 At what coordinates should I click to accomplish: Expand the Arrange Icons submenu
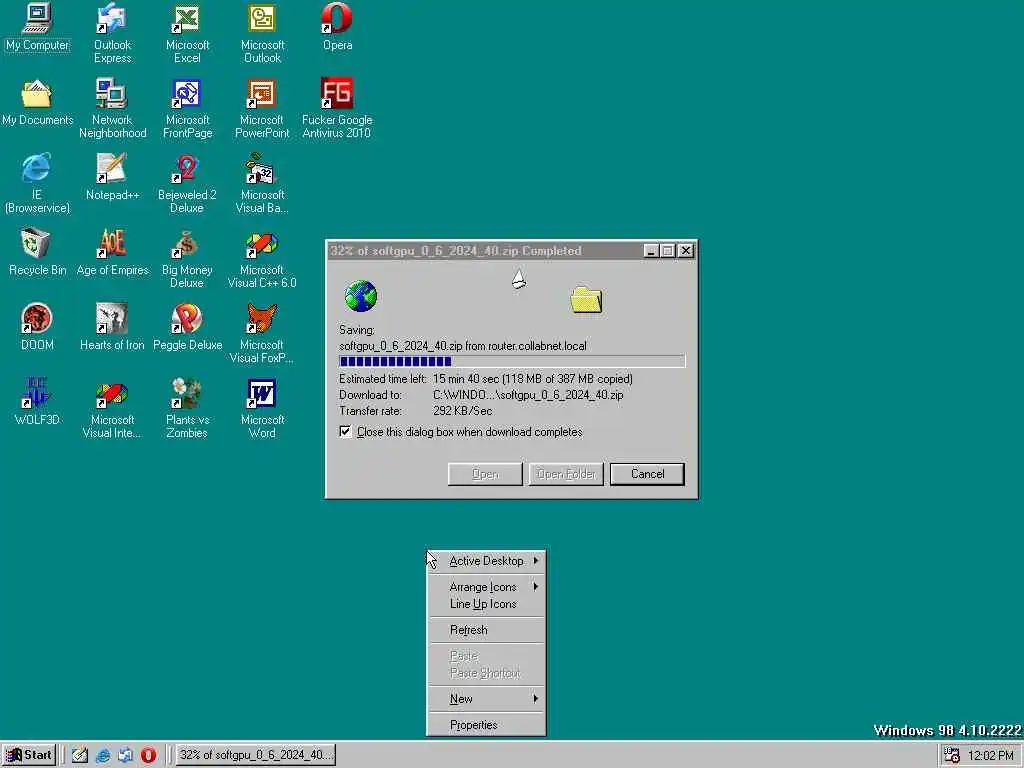click(487, 587)
